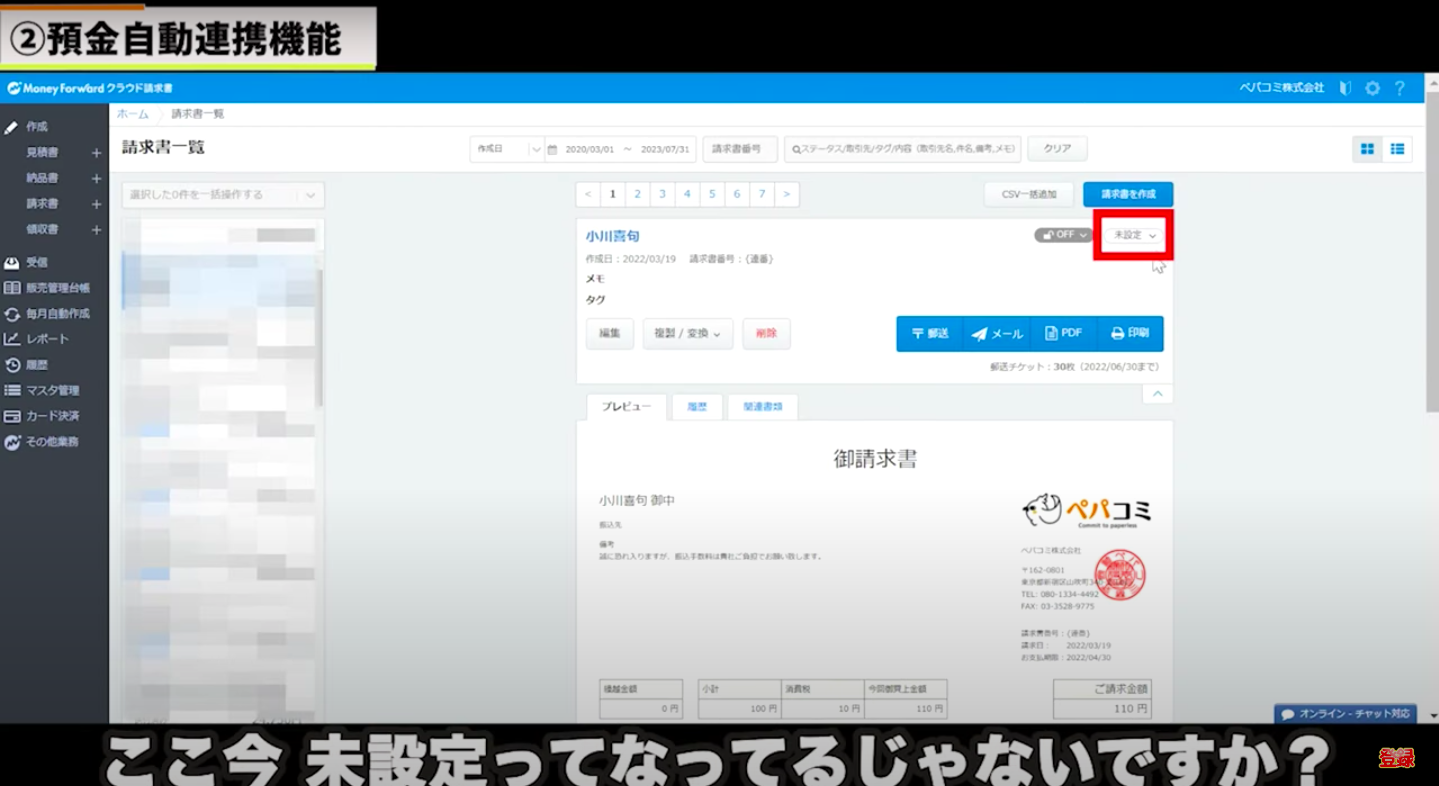
Task: Expand the 複製 / 変換 dropdown
Action: point(687,334)
